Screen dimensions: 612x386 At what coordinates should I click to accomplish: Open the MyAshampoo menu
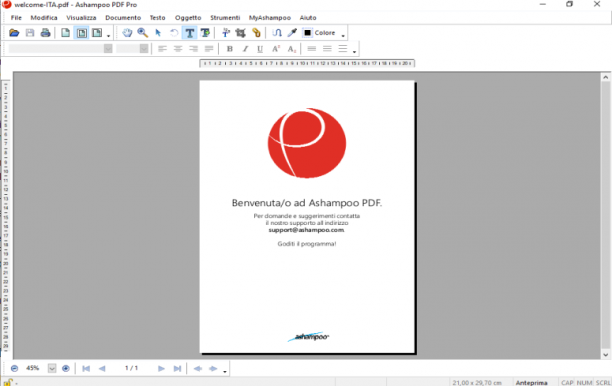coord(270,18)
